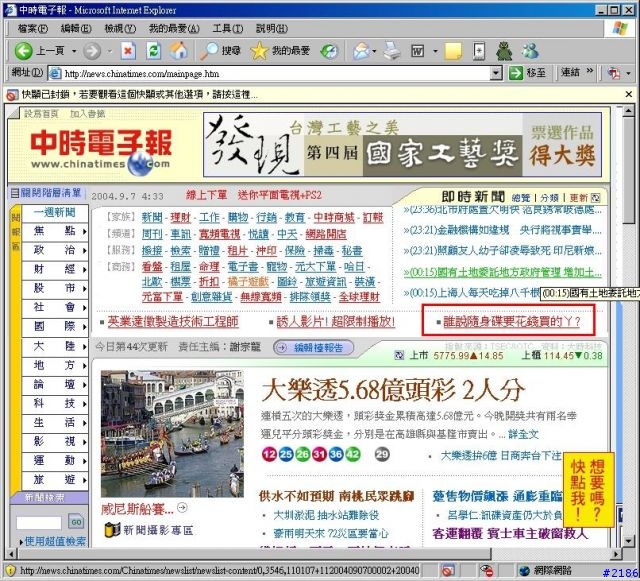Click the handheld device toolbar icon

(x=479, y=51)
